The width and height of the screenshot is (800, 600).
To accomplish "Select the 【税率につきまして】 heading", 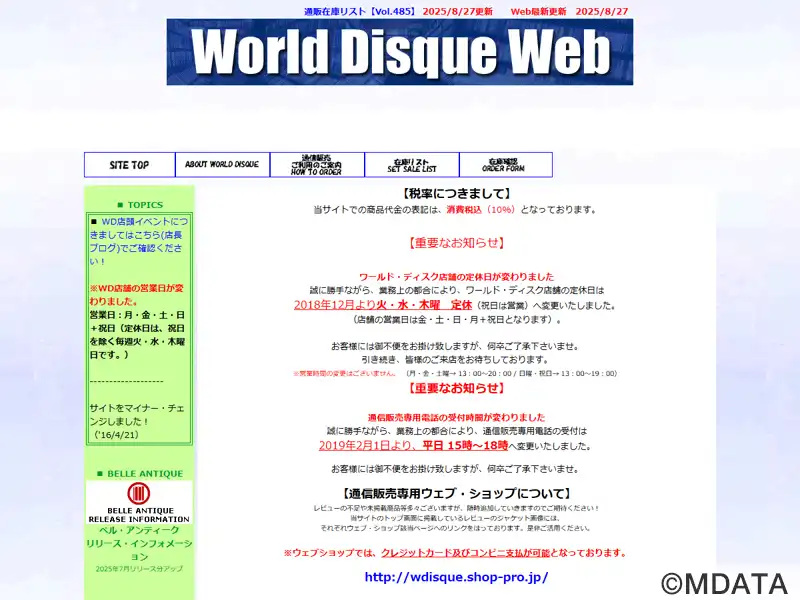I will click(456, 193).
